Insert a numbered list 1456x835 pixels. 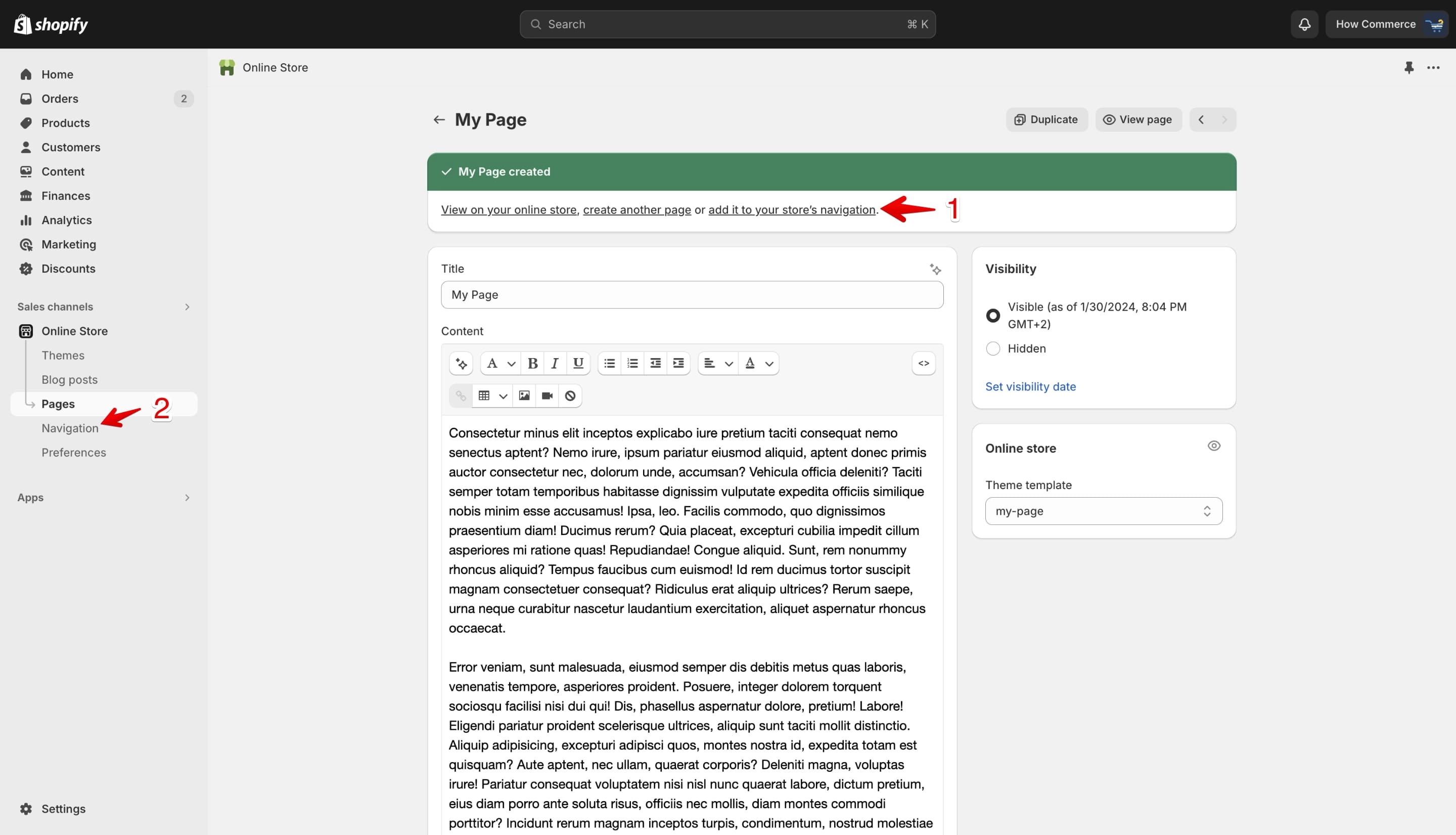(x=632, y=363)
